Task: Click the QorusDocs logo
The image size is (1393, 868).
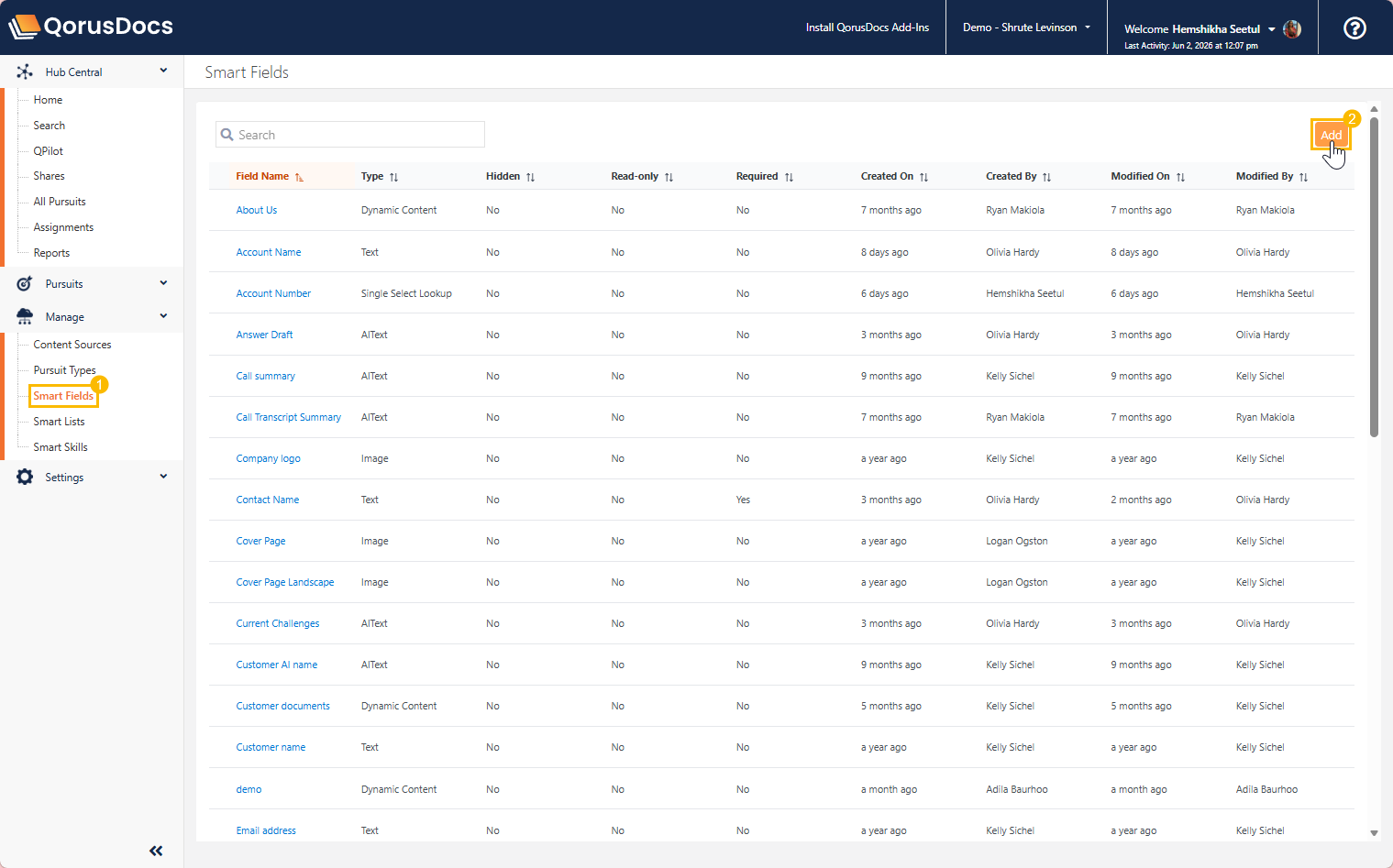Action: [x=91, y=27]
